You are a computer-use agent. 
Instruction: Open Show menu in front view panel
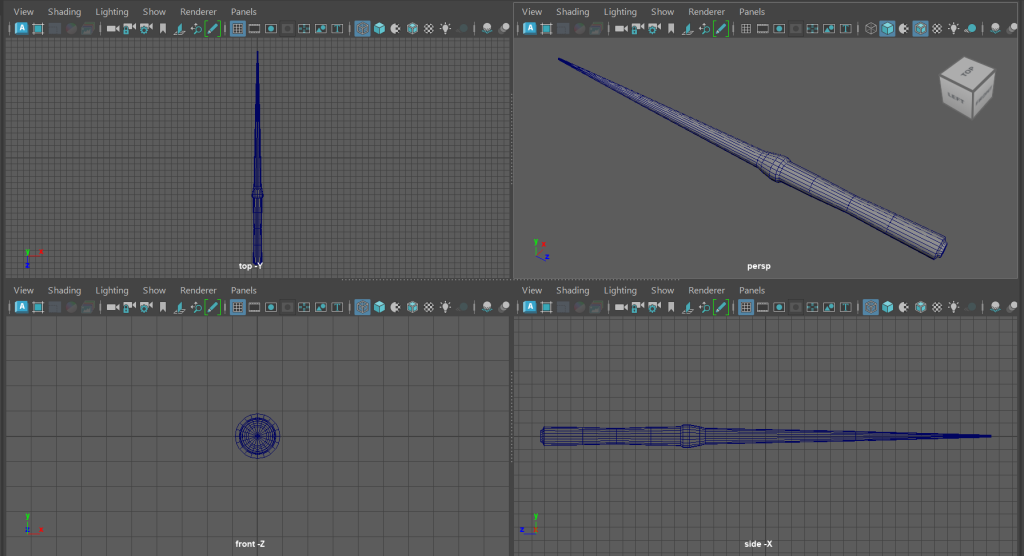[x=154, y=291]
